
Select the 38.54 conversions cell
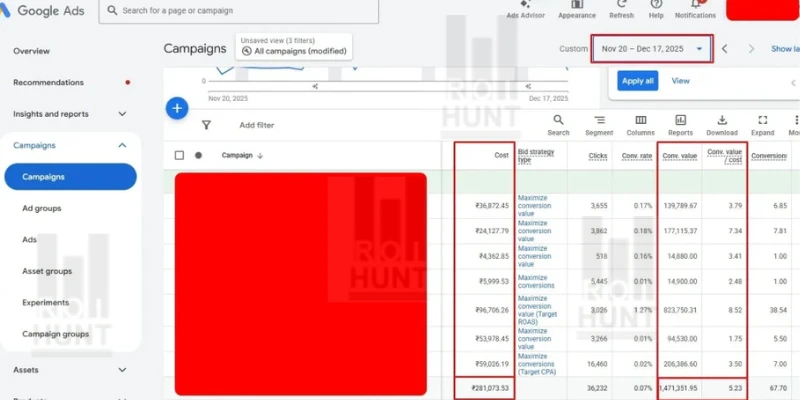pyautogui.click(x=777, y=310)
